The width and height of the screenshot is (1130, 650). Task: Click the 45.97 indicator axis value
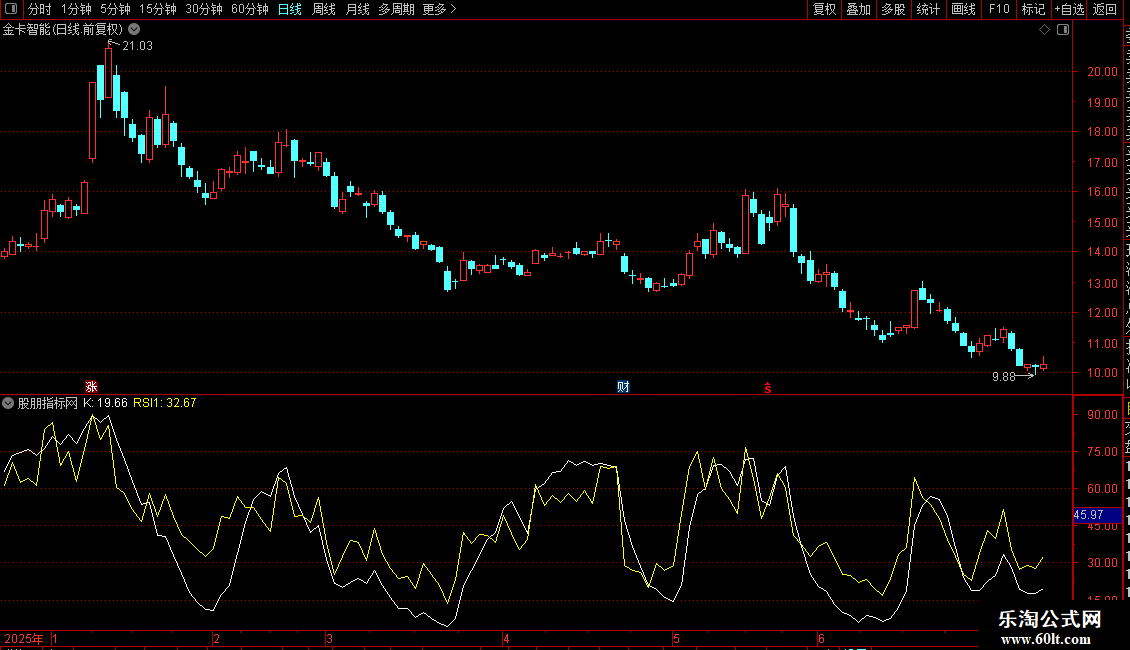coord(1089,515)
